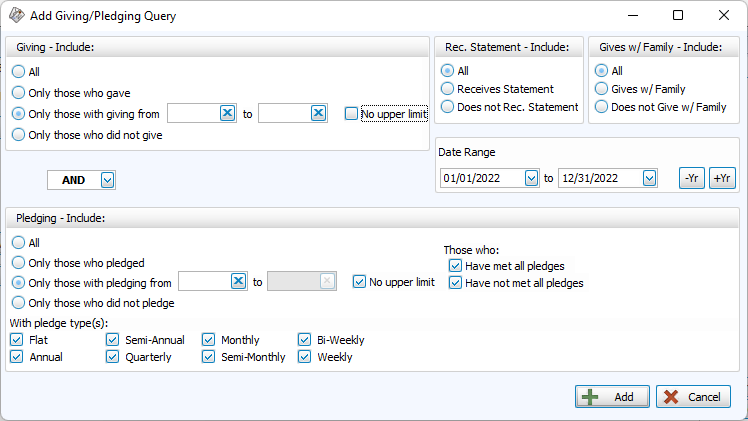Screen dimensions: 748x421
Task: Click the giving from amount input field
Action: pyautogui.click(x=192, y=114)
